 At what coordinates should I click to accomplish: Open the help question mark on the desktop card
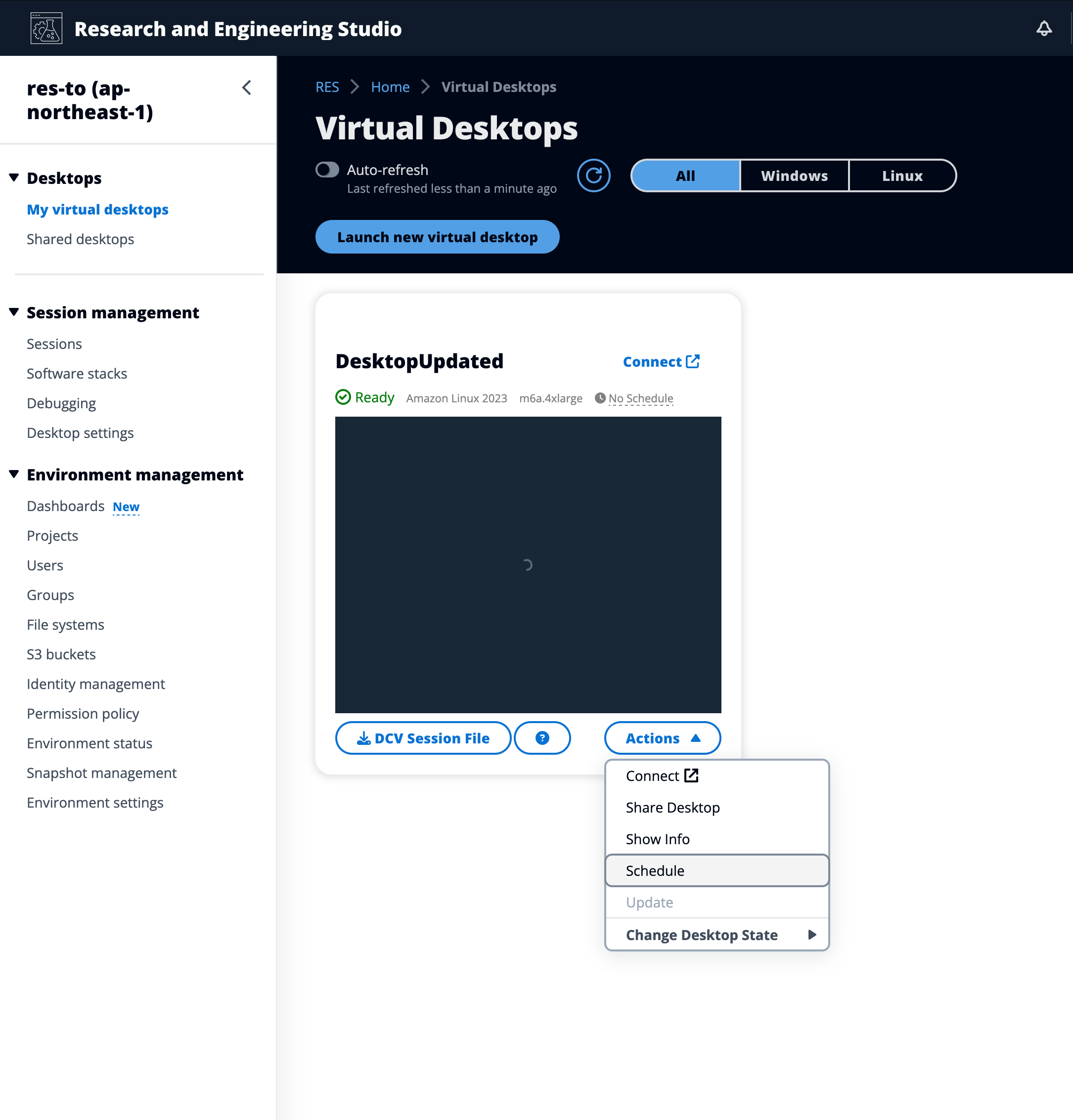click(542, 738)
